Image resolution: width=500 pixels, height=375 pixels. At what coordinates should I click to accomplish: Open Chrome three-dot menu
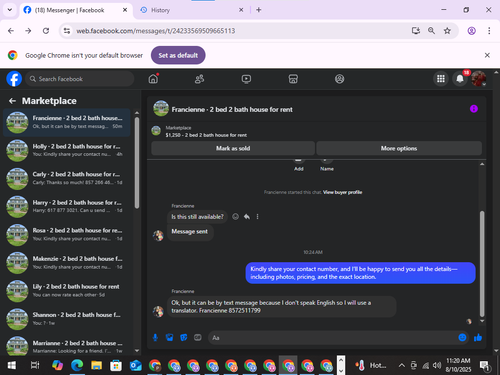pyautogui.click(x=489, y=31)
